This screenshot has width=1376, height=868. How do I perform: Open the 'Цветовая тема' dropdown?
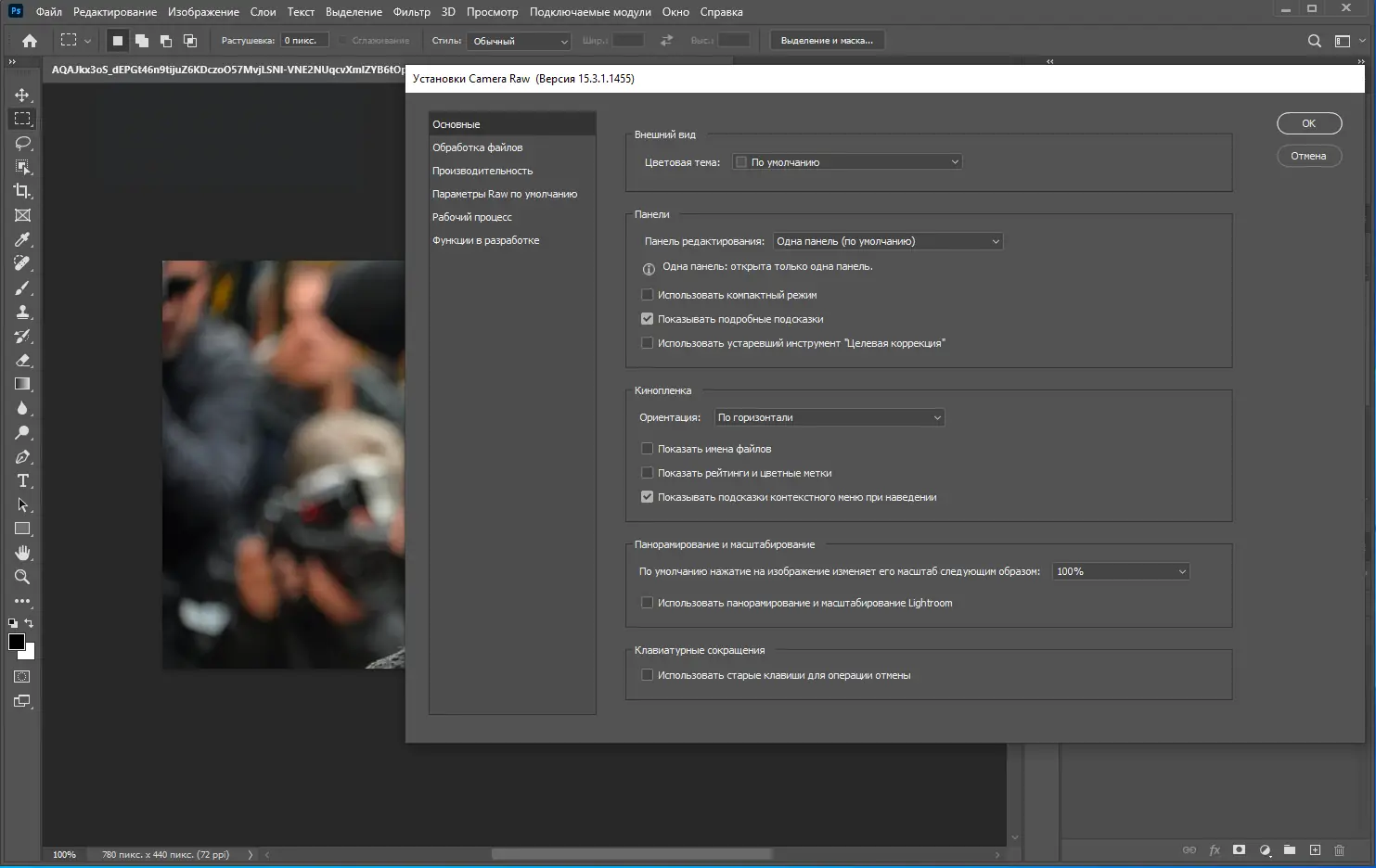pos(847,162)
